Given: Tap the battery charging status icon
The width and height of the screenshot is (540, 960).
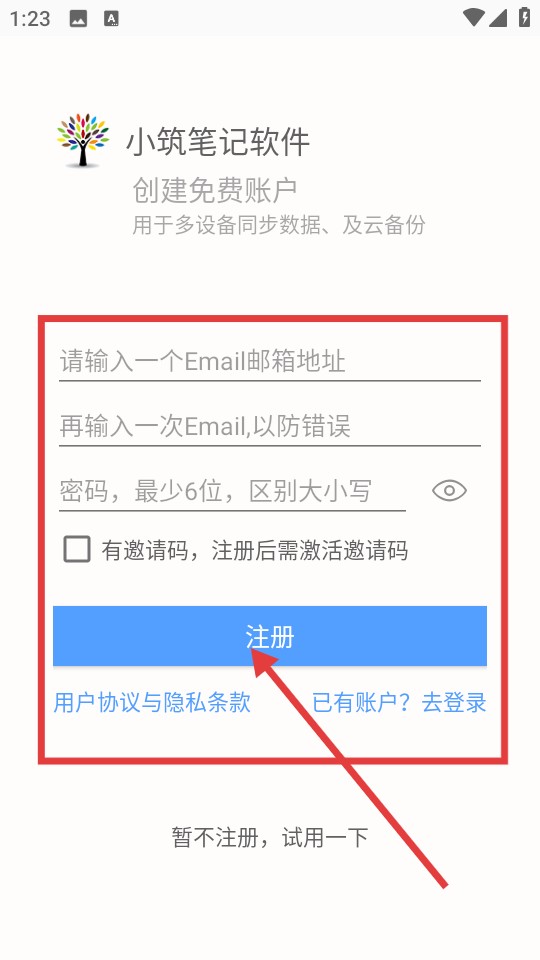Looking at the screenshot, I should point(524,17).
